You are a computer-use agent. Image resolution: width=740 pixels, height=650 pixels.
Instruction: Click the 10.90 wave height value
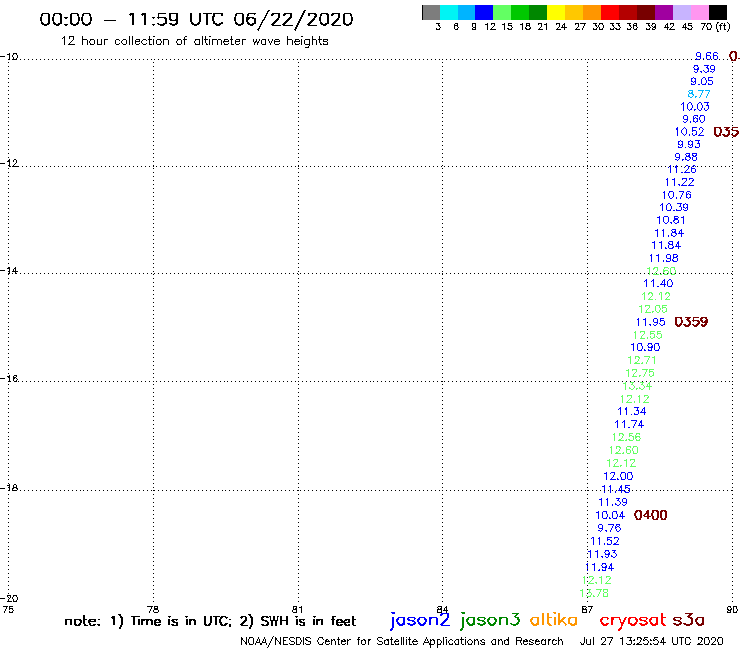point(645,347)
